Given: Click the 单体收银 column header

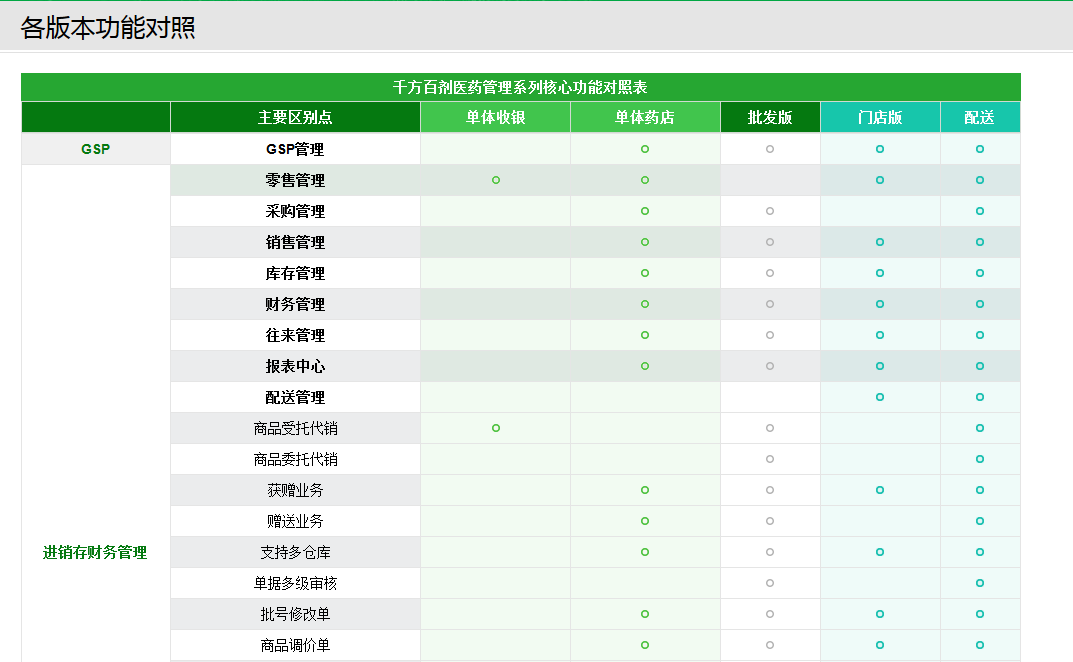Looking at the screenshot, I should (x=496, y=117).
